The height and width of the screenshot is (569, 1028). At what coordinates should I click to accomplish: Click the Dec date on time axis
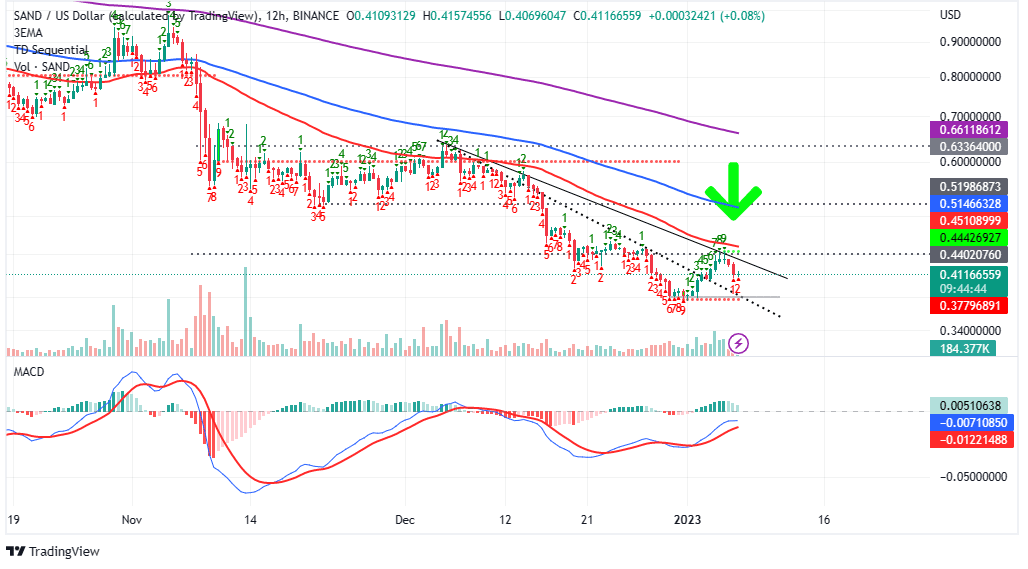405,520
